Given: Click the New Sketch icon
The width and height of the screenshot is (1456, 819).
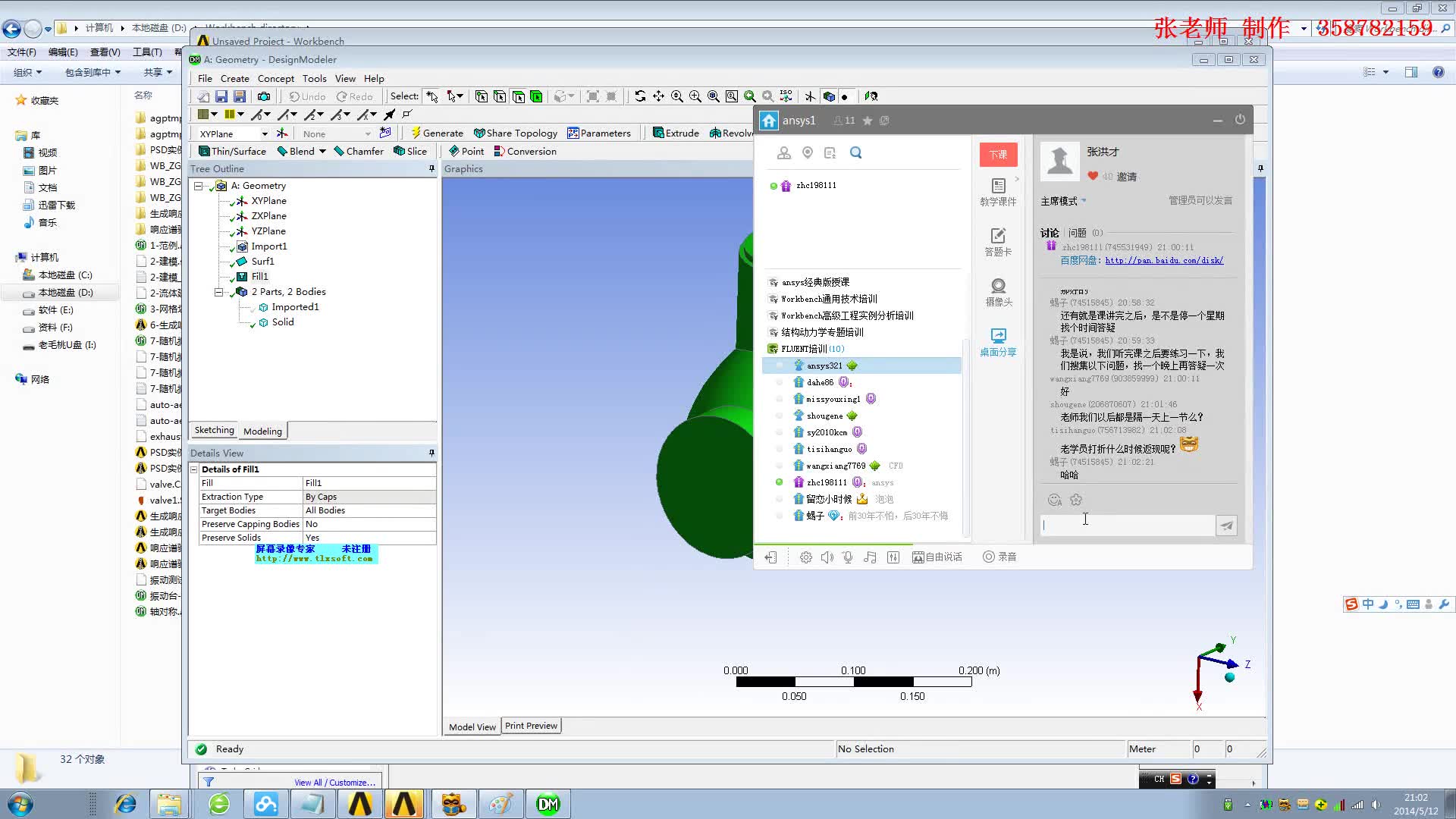Looking at the screenshot, I should (x=385, y=133).
